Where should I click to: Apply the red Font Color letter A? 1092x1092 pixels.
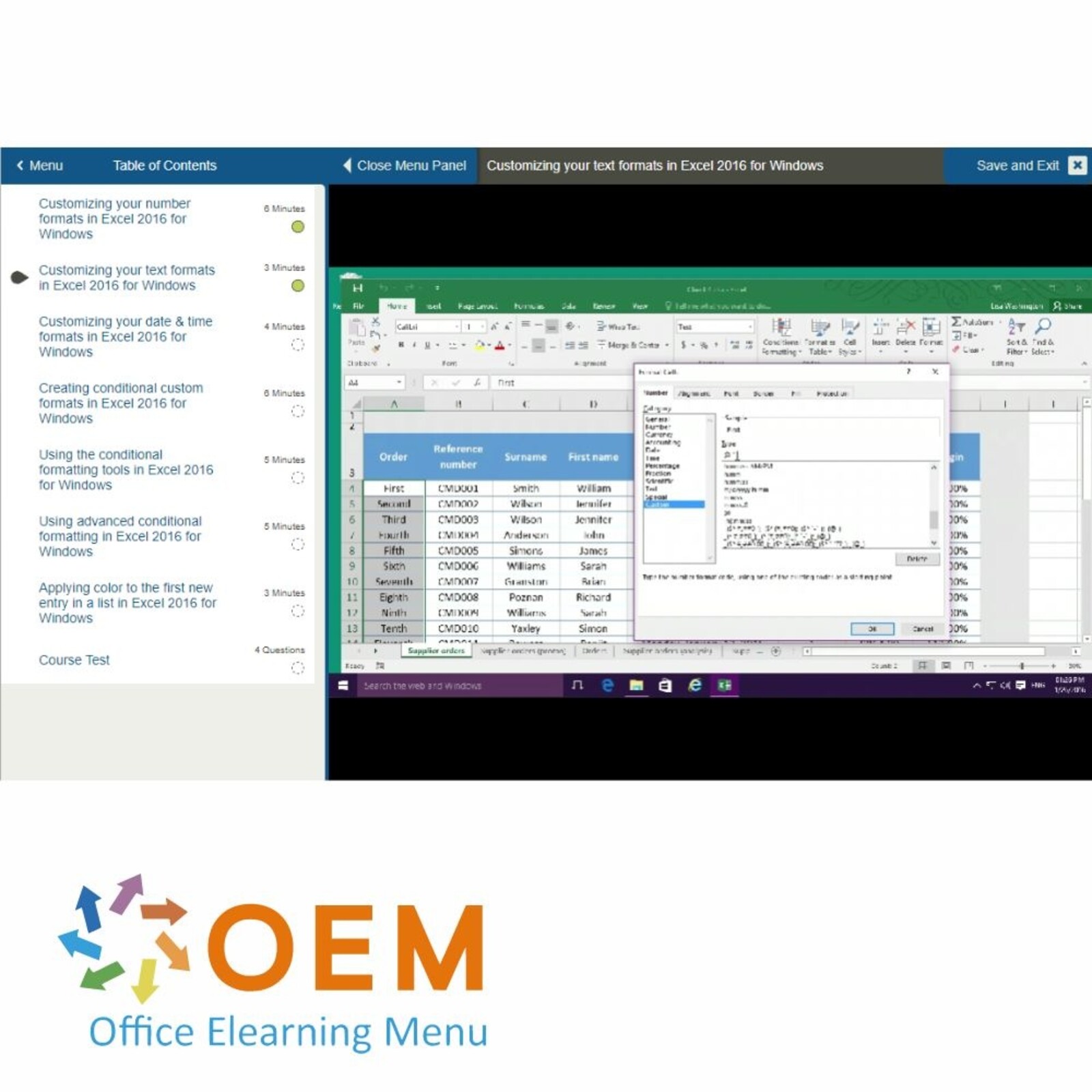500,345
